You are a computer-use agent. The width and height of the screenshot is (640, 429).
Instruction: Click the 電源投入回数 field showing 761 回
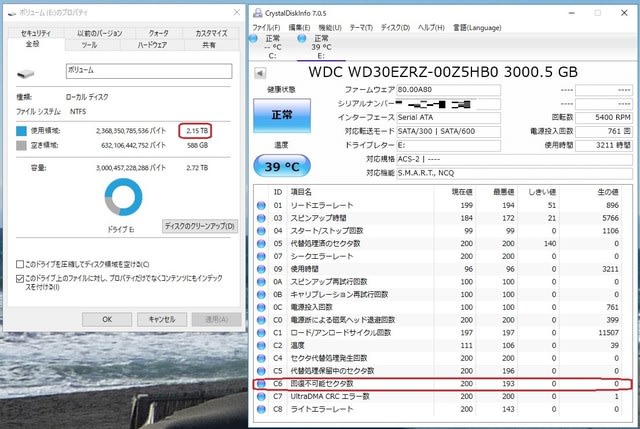[x=604, y=131]
